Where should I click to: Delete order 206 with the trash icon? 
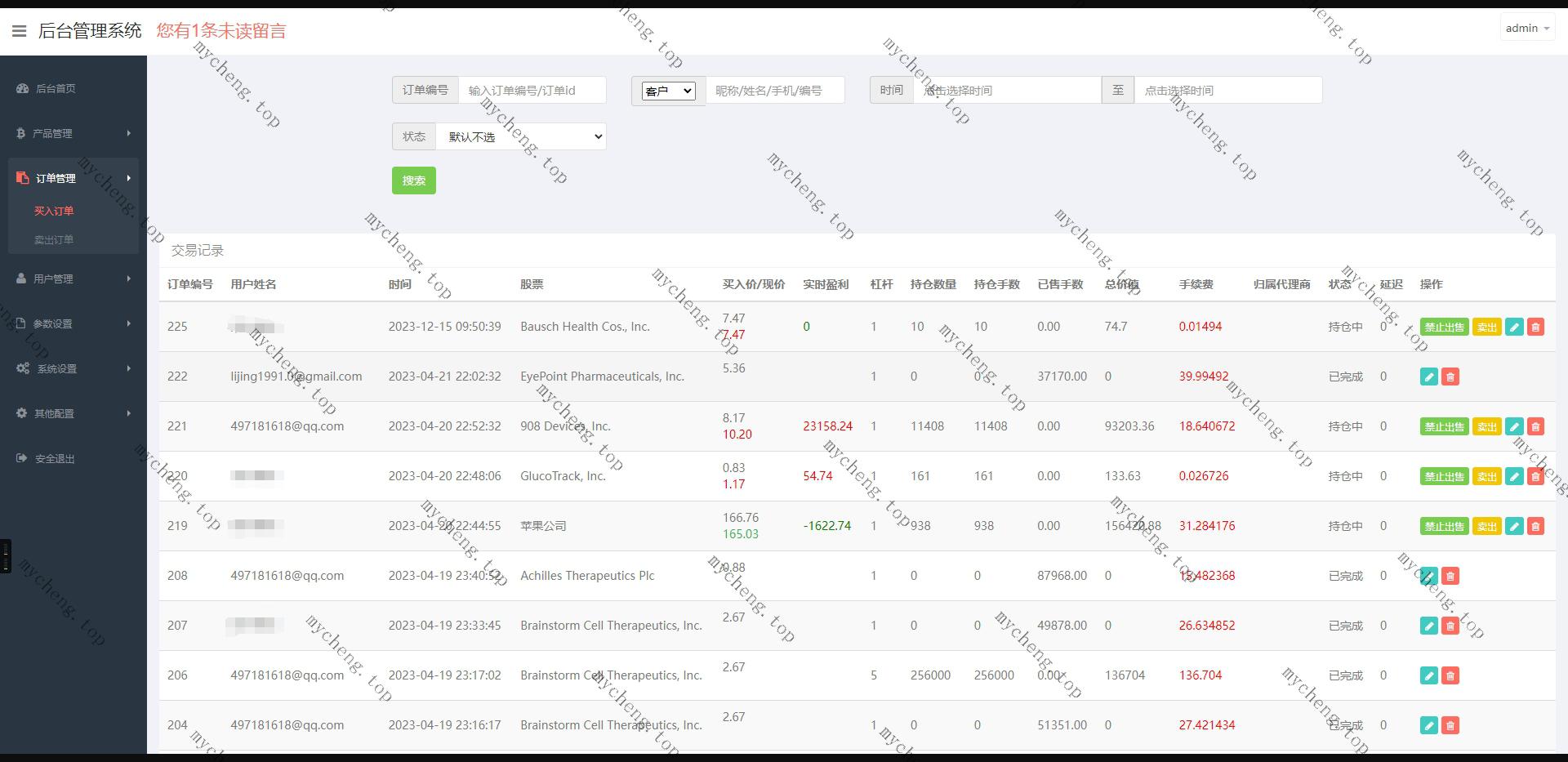(x=1450, y=675)
